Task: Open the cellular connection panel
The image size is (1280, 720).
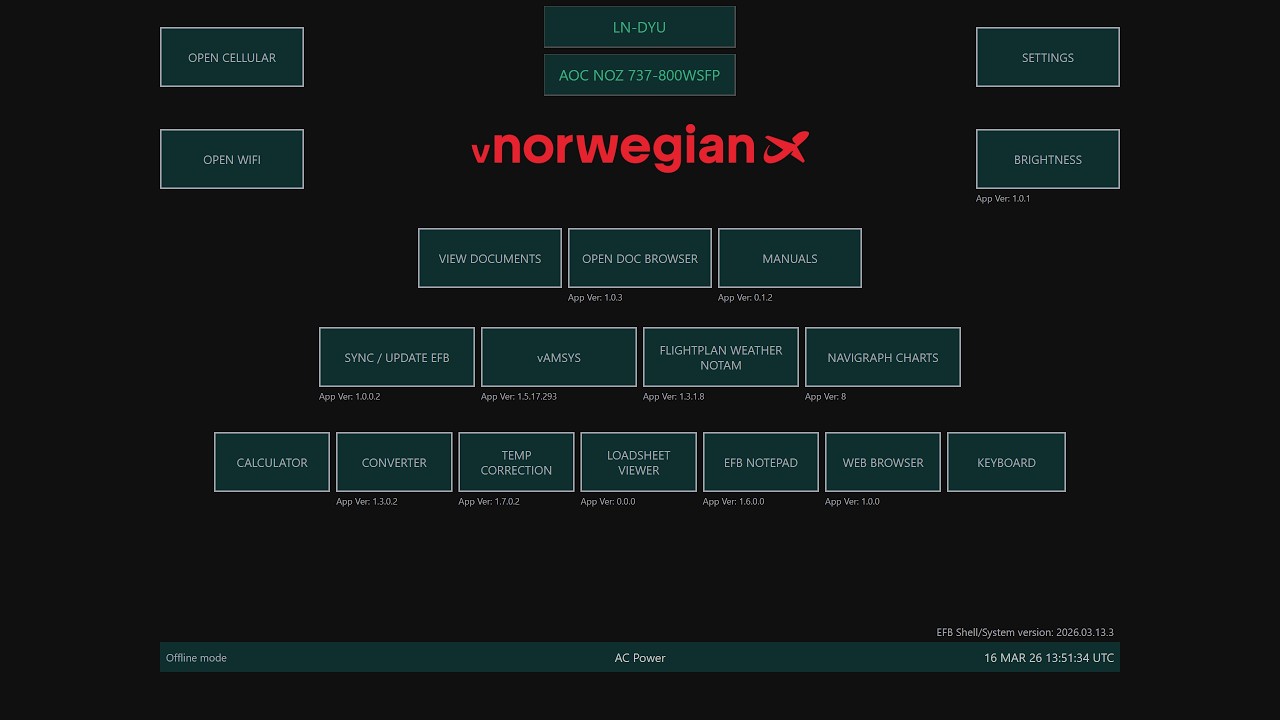Action: (232, 57)
